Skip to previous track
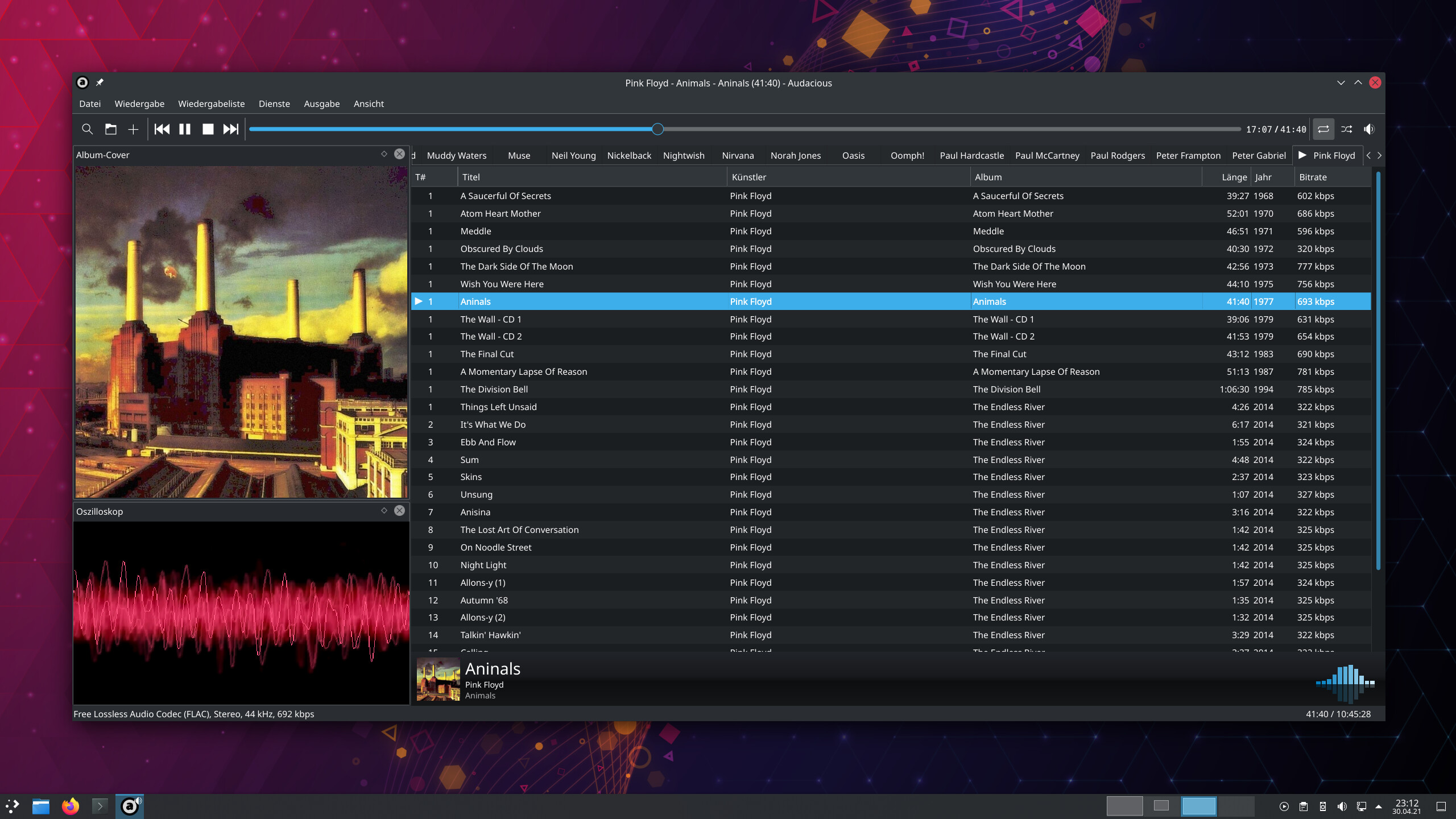 [x=162, y=129]
